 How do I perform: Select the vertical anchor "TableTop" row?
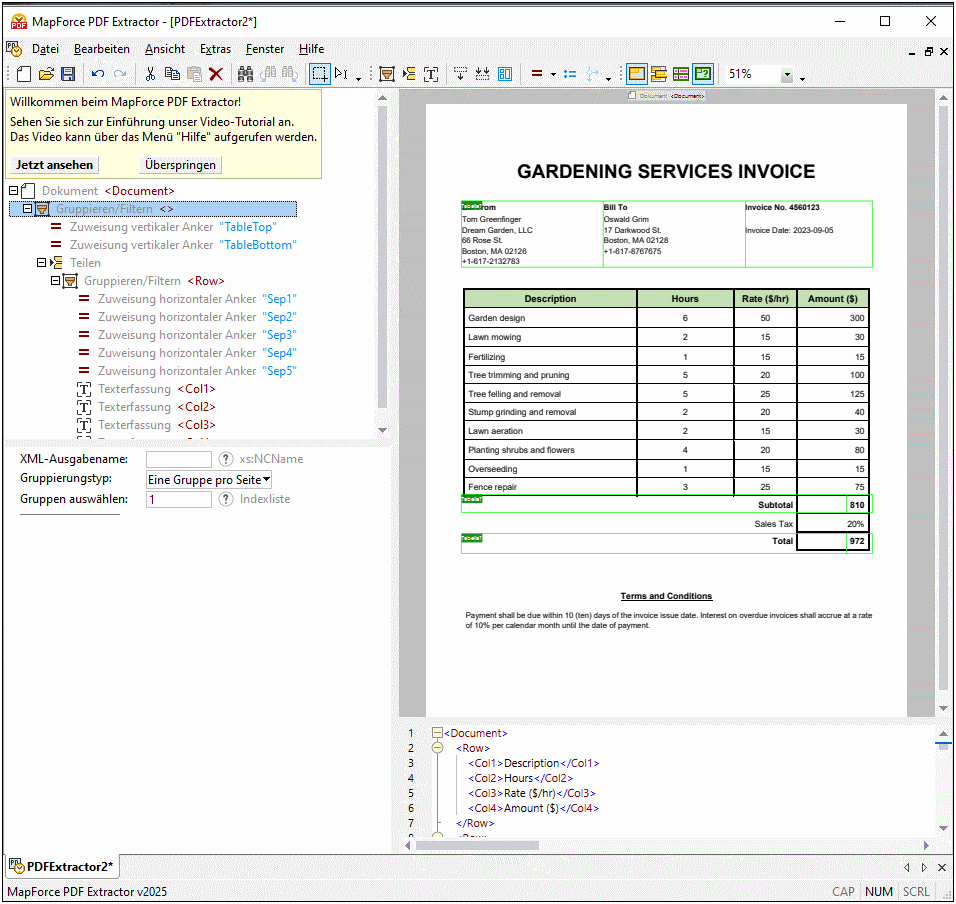click(163, 227)
